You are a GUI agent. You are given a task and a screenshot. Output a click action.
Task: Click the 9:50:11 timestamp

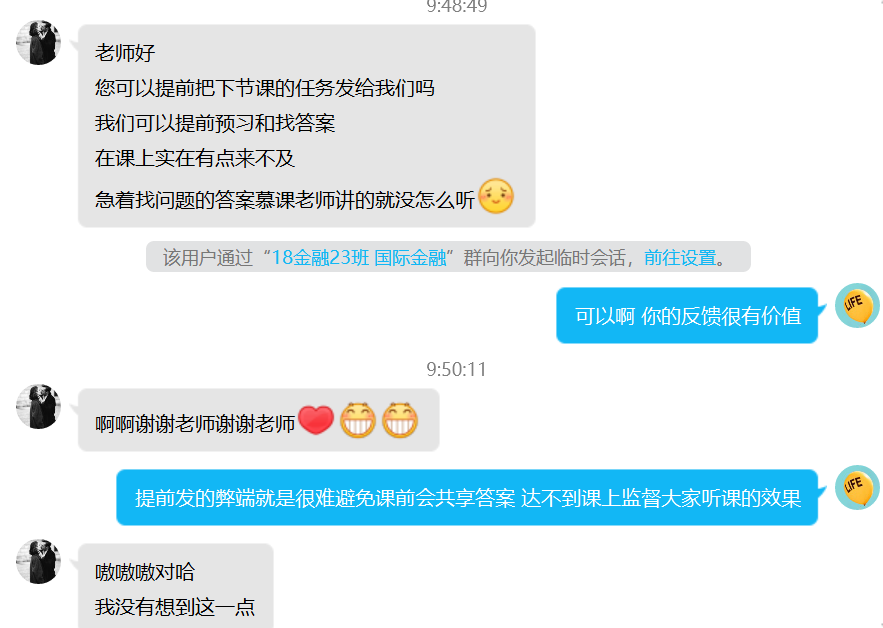[x=456, y=369]
